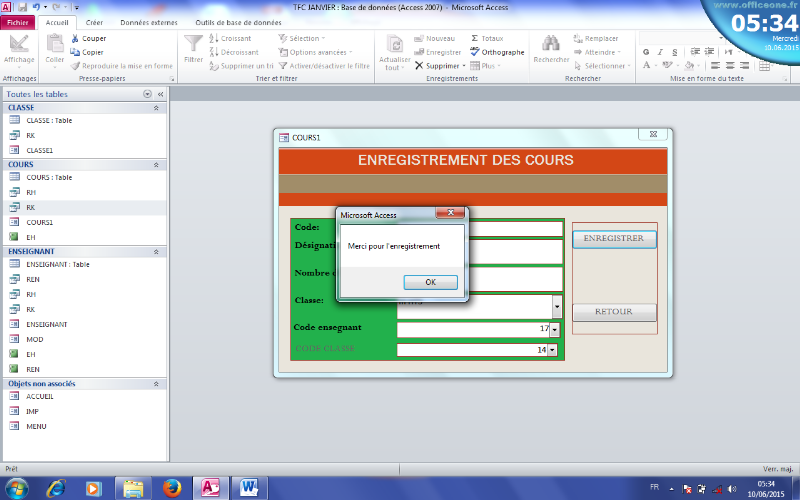The height and width of the screenshot is (500, 800).
Task: Click the MOD form icon under ENSEIGNANT
Action: (15, 339)
